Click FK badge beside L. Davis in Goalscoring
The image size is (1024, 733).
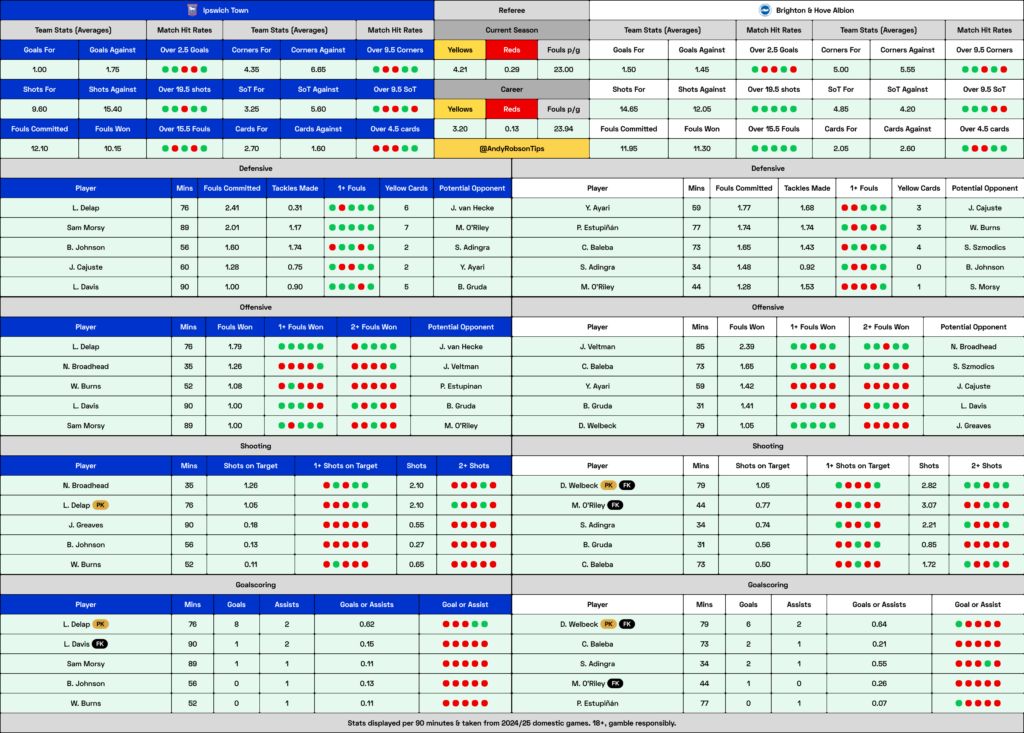(100, 643)
